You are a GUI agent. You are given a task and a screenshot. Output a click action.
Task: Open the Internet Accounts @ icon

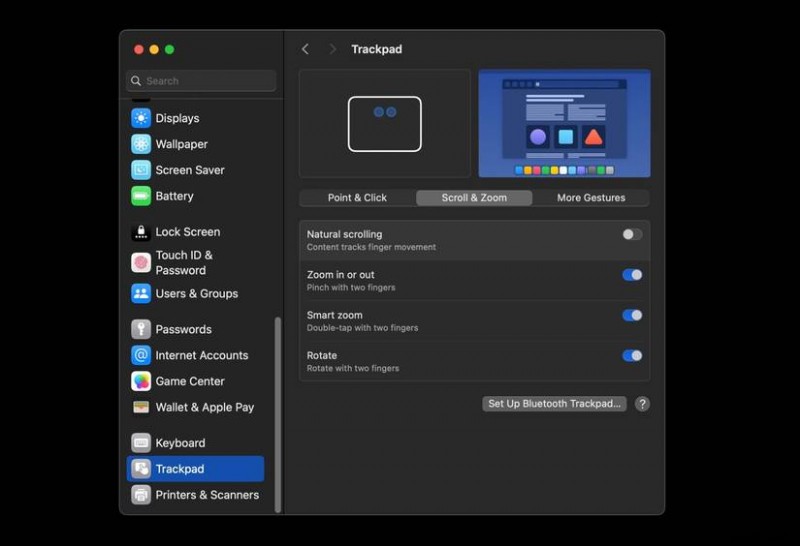pos(141,355)
